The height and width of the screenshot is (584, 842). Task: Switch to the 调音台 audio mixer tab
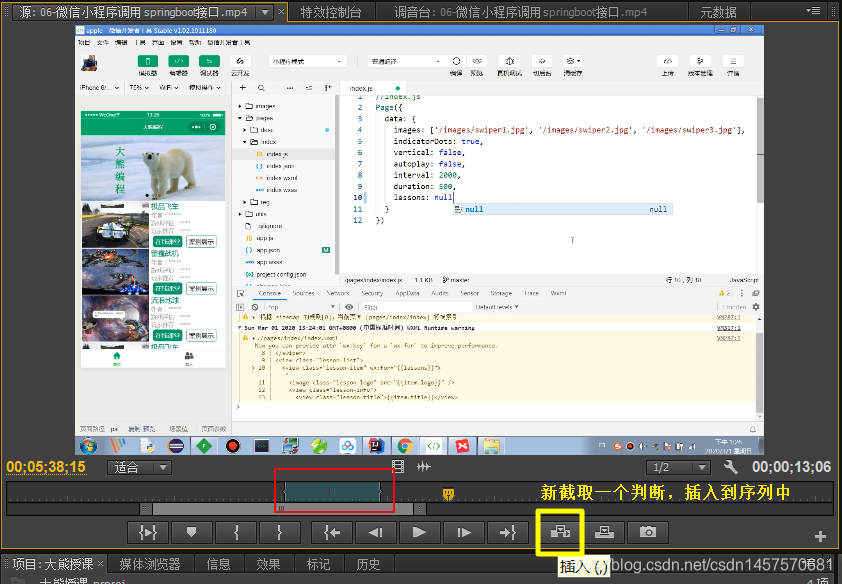pyautogui.click(x=520, y=12)
